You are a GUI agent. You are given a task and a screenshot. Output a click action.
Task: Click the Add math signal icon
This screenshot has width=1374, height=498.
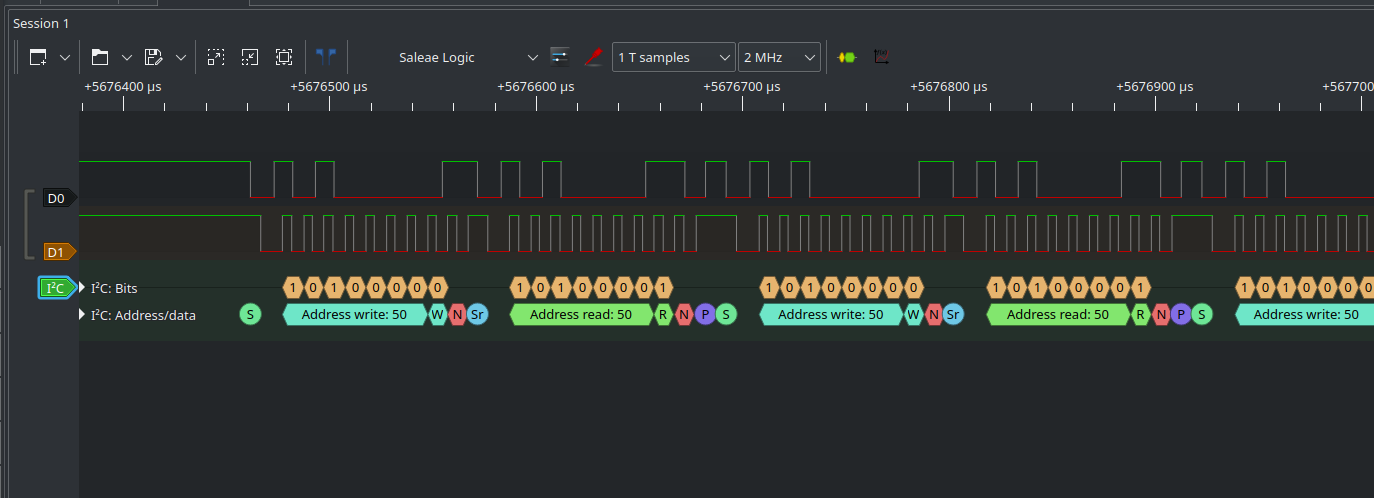(x=881, y=57)
